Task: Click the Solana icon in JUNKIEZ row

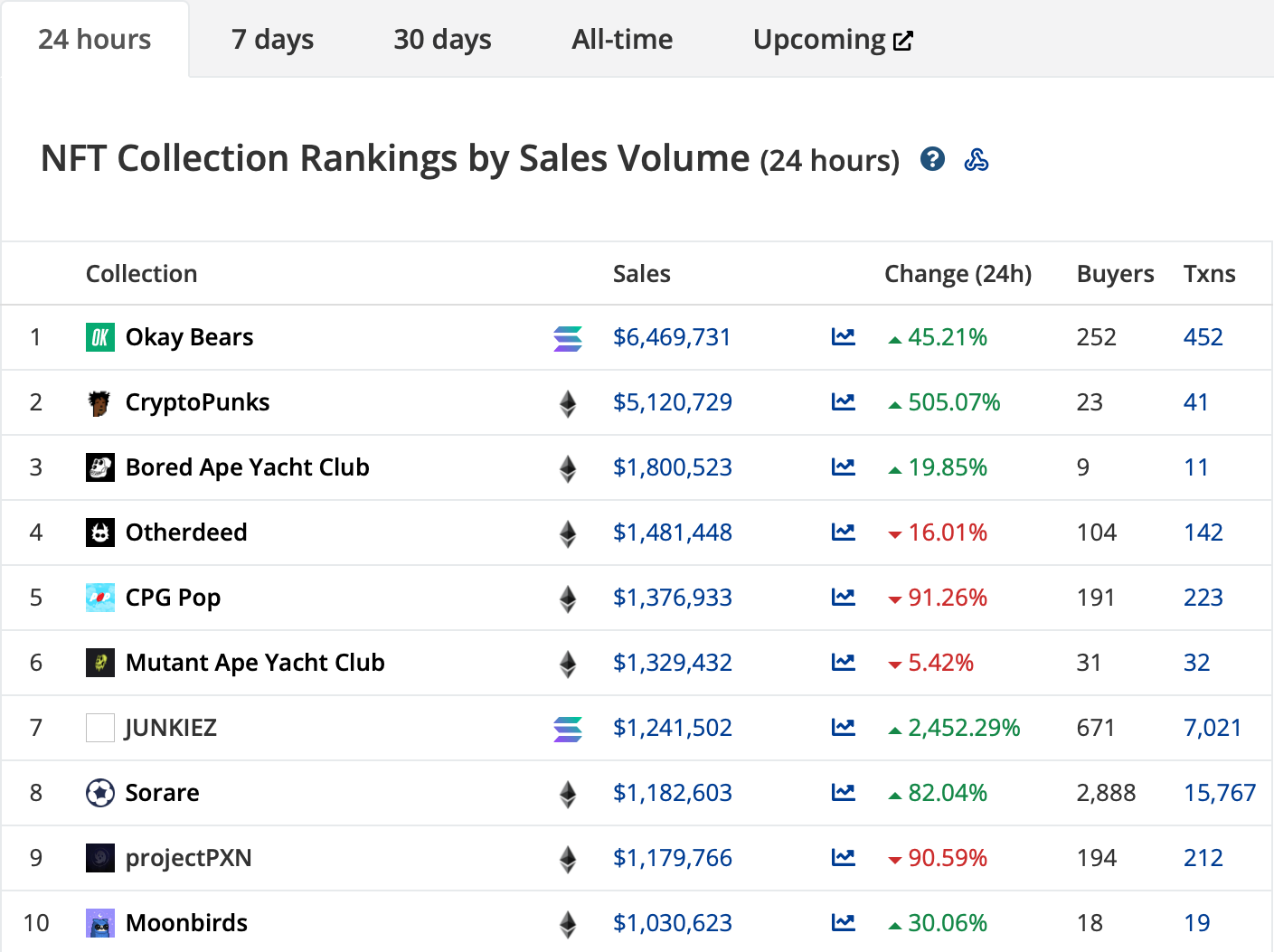Action: click(x=568, y=729)
